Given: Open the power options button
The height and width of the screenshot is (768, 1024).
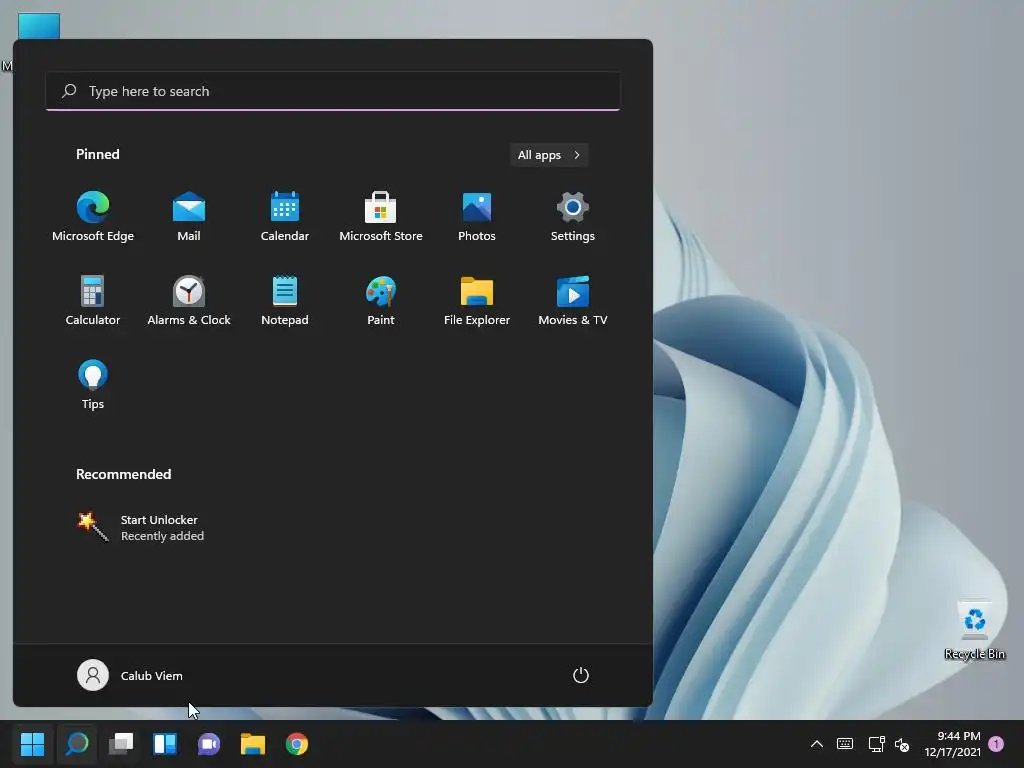Looking at the screenshot, I should click(x=581, y=675).
